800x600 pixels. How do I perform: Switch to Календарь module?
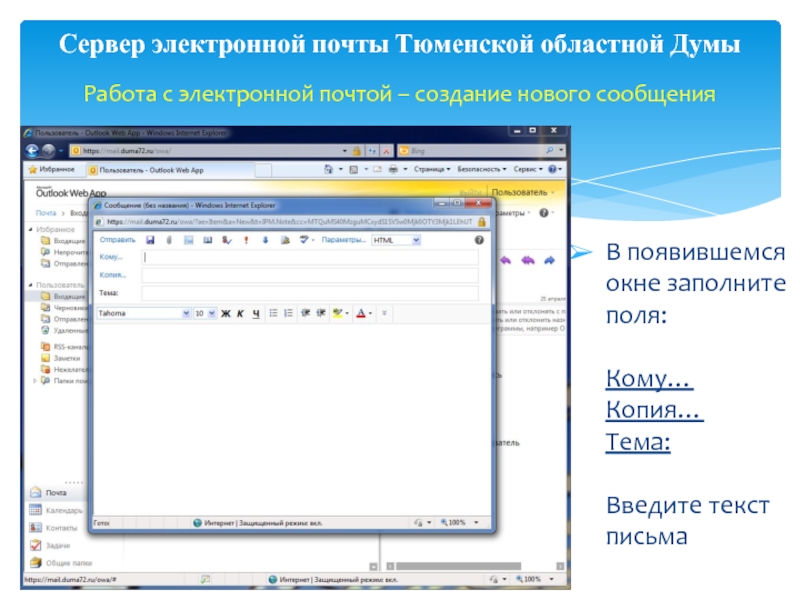tap(56, 510)
